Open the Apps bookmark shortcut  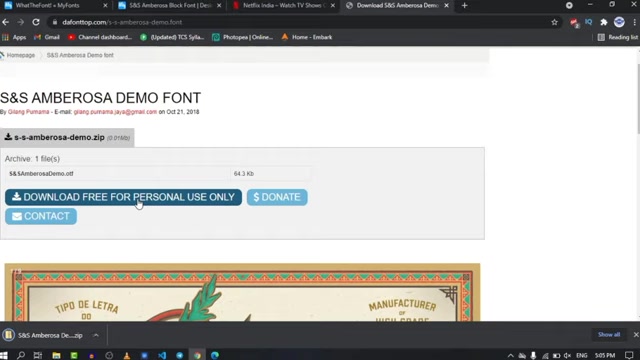click(14, 37)
